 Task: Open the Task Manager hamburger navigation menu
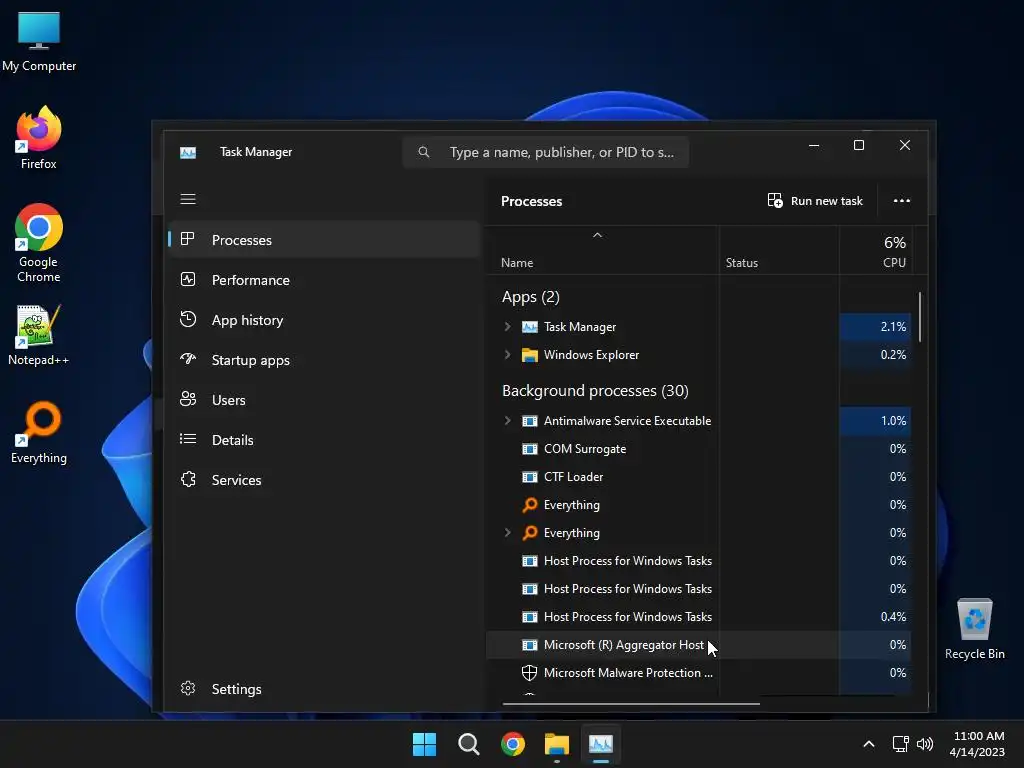point(188,199)
